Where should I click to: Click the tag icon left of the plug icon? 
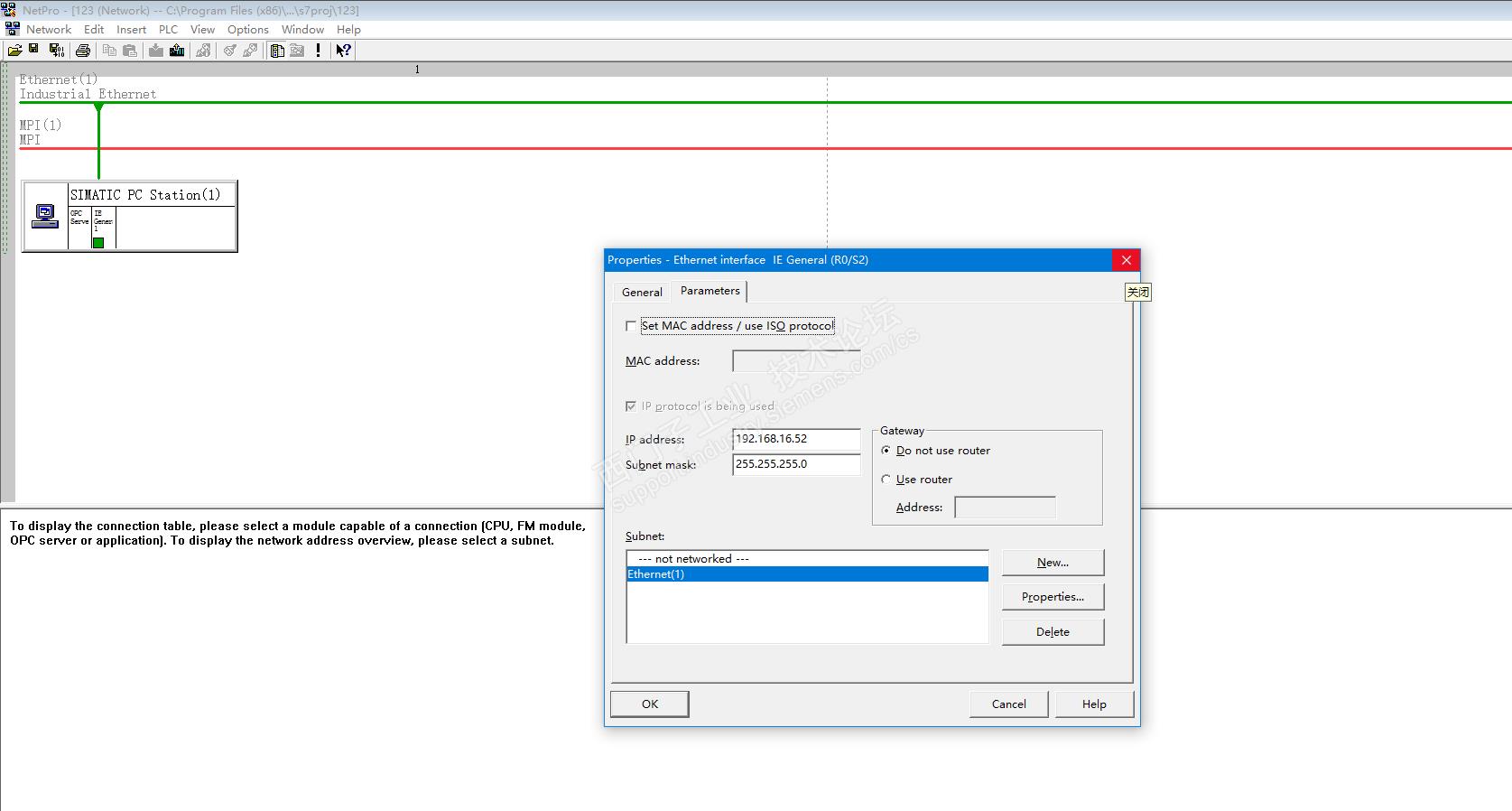tap(230, 51)
